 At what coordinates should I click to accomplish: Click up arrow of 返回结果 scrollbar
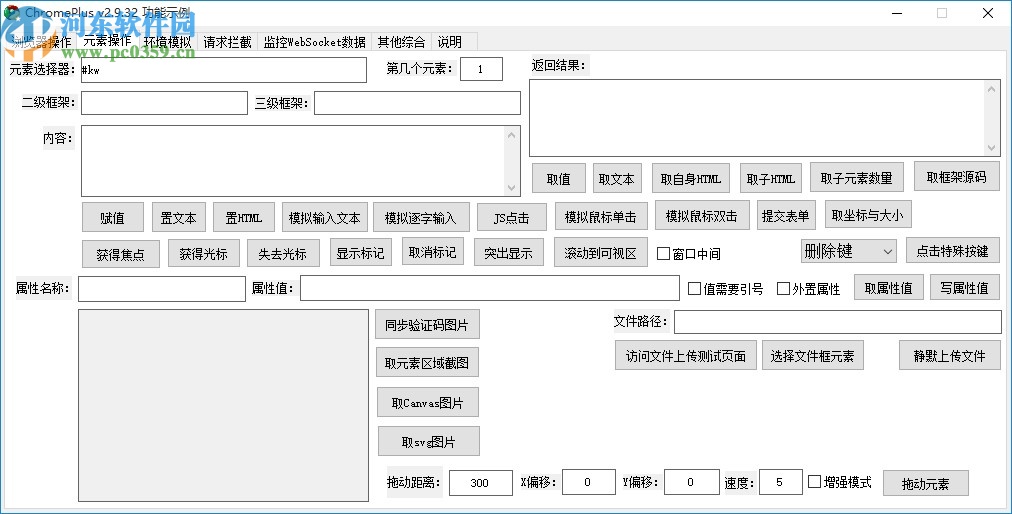pyautogui.click(x=992, y=88)
